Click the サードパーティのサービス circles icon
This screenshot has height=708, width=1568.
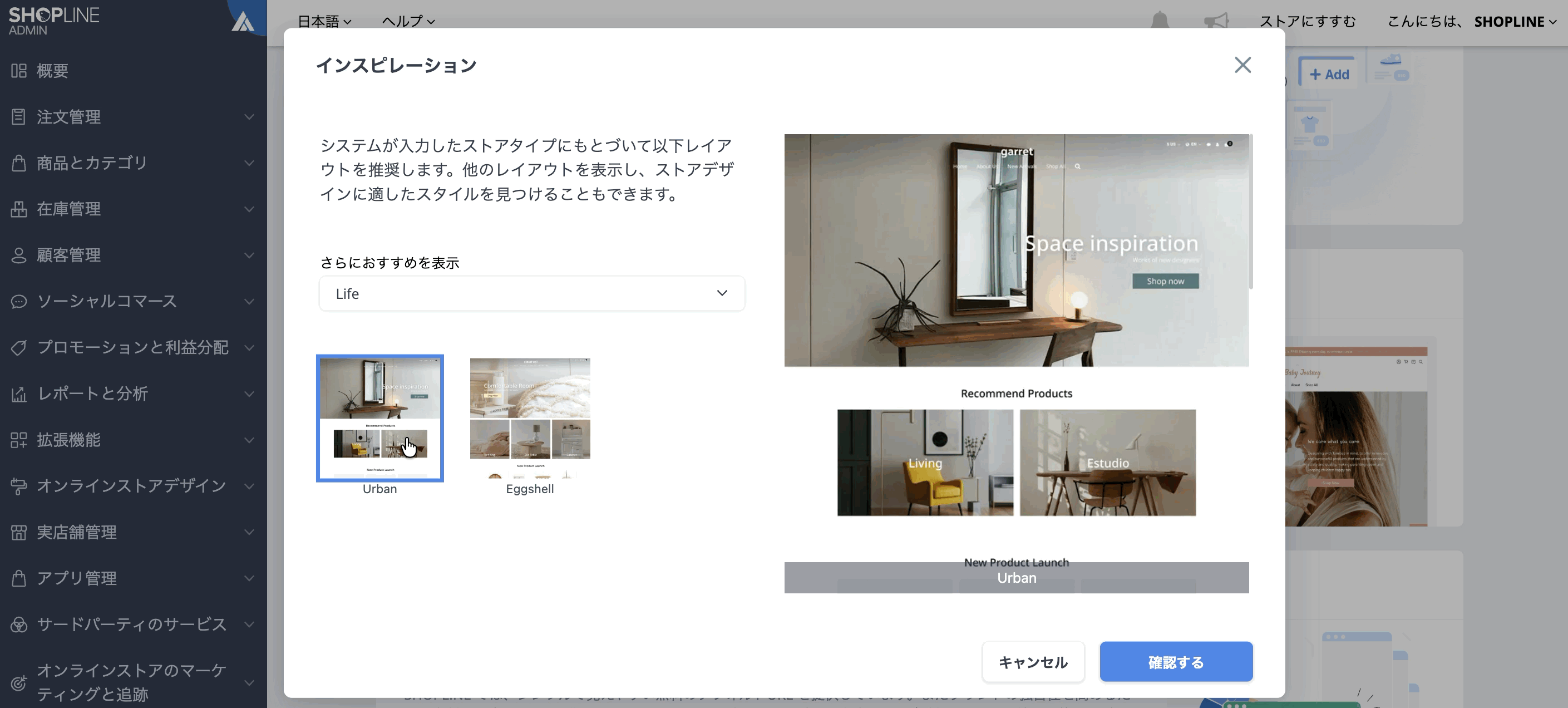19,625
